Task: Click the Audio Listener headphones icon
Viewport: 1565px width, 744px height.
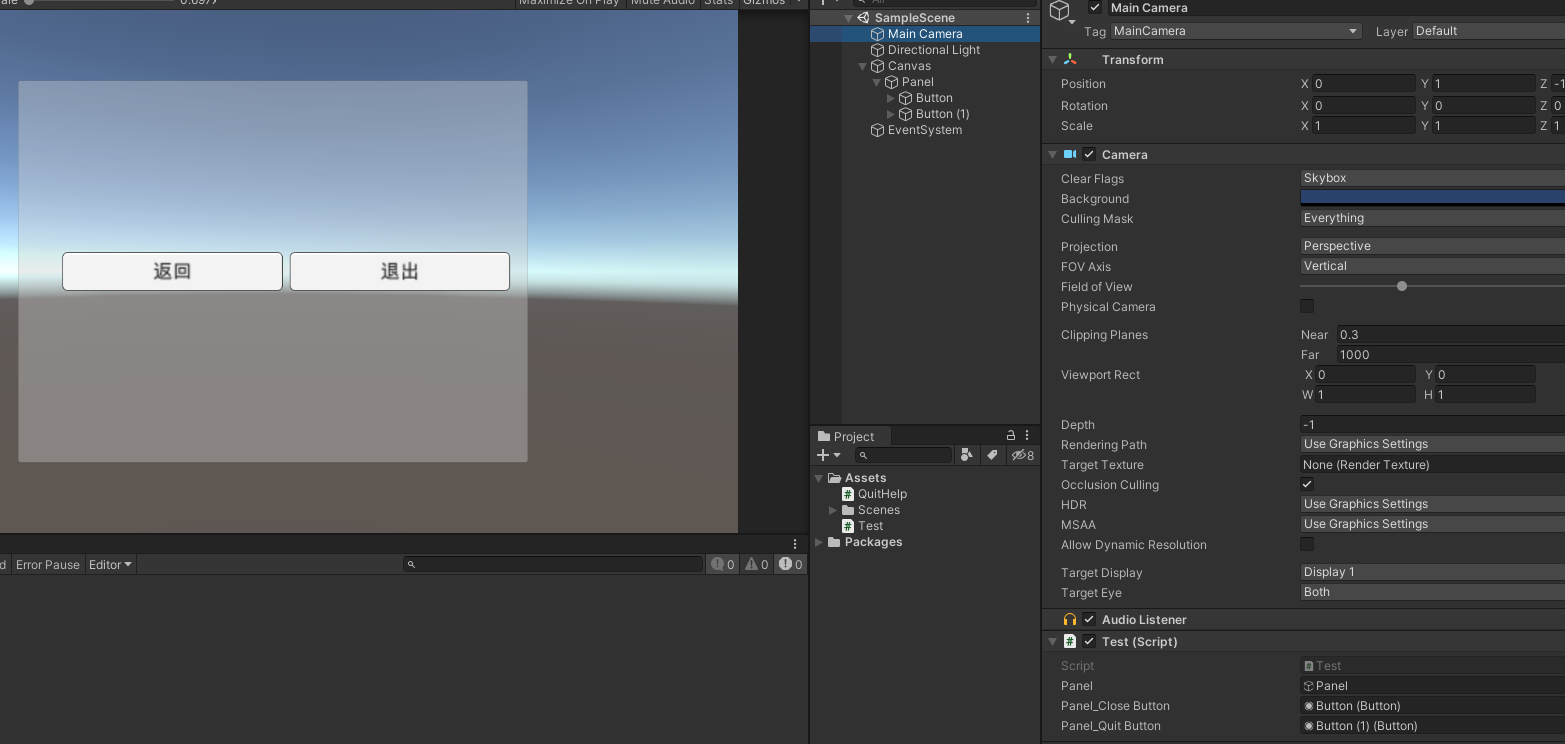Action: pos(1070,620)
